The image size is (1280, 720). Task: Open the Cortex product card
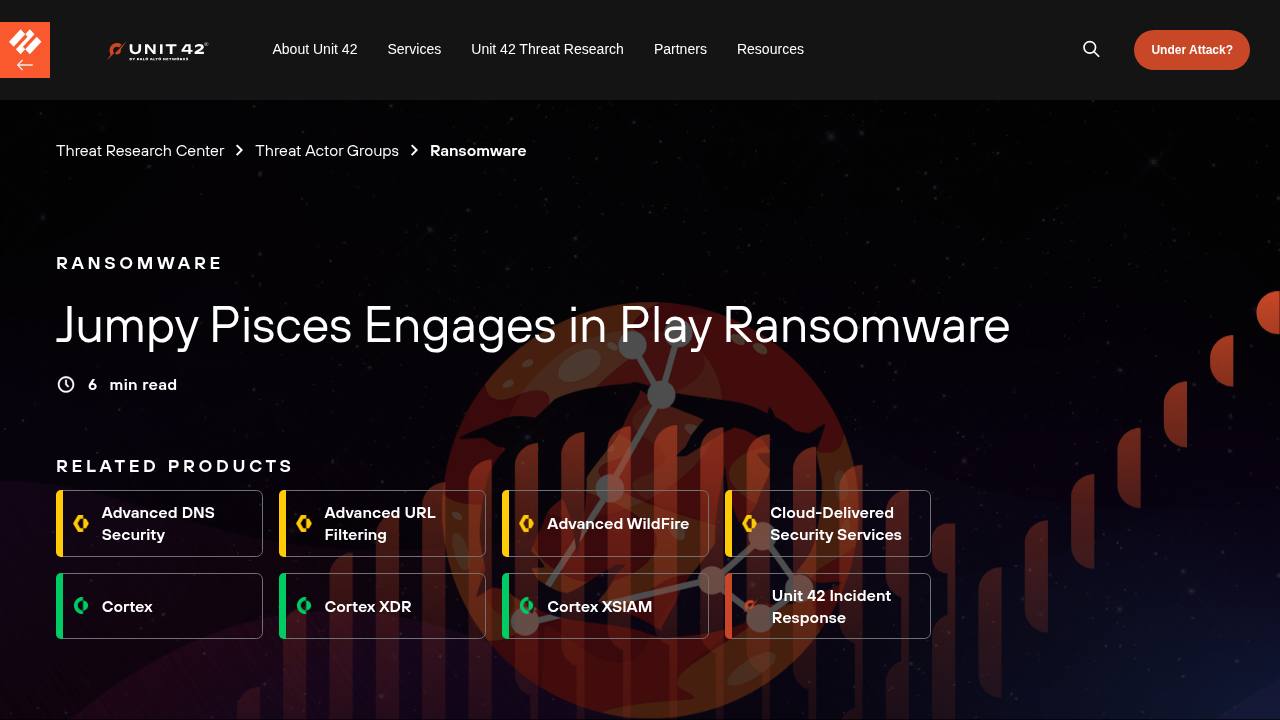point(159,606)
